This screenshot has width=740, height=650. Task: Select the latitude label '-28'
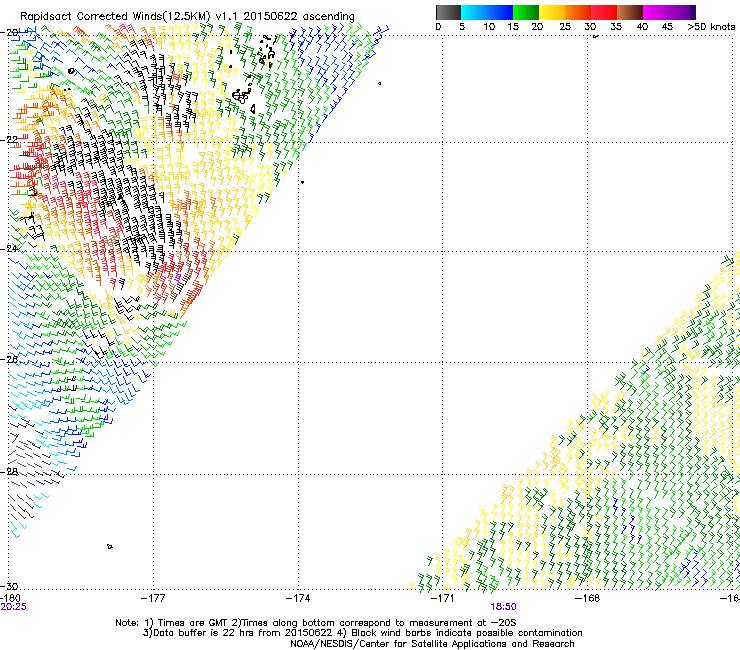(x=10, y=471)
